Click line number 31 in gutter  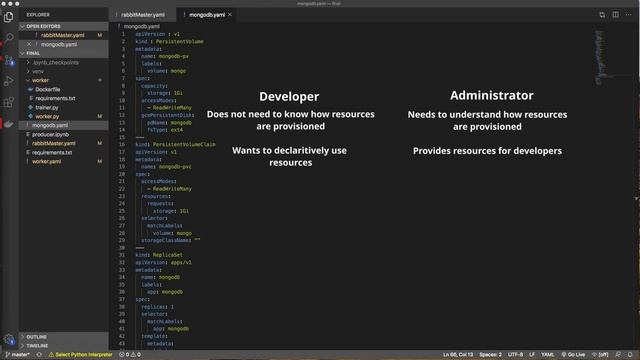click(122, 255)
